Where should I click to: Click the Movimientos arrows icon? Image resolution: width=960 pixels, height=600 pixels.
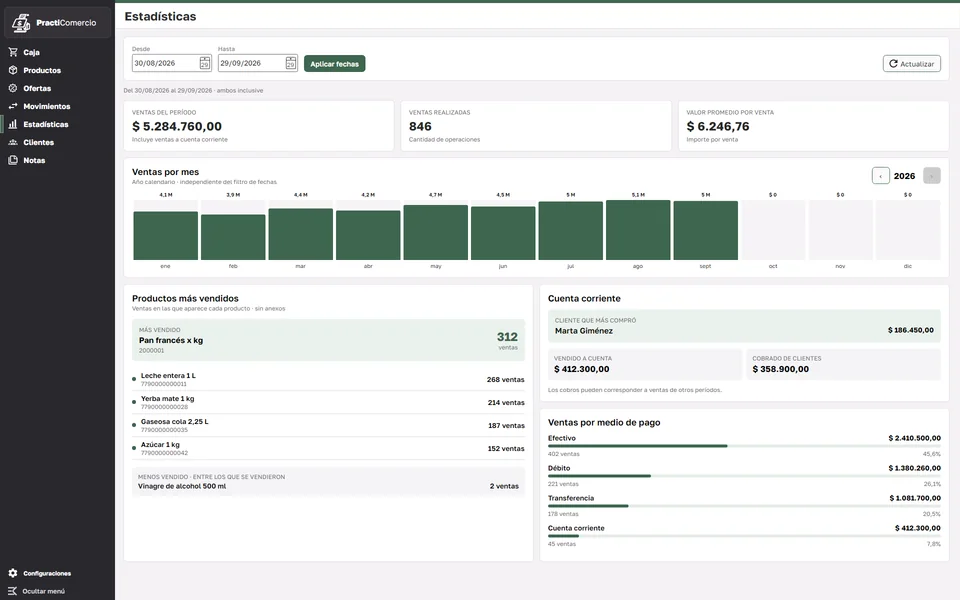point(13,106)
